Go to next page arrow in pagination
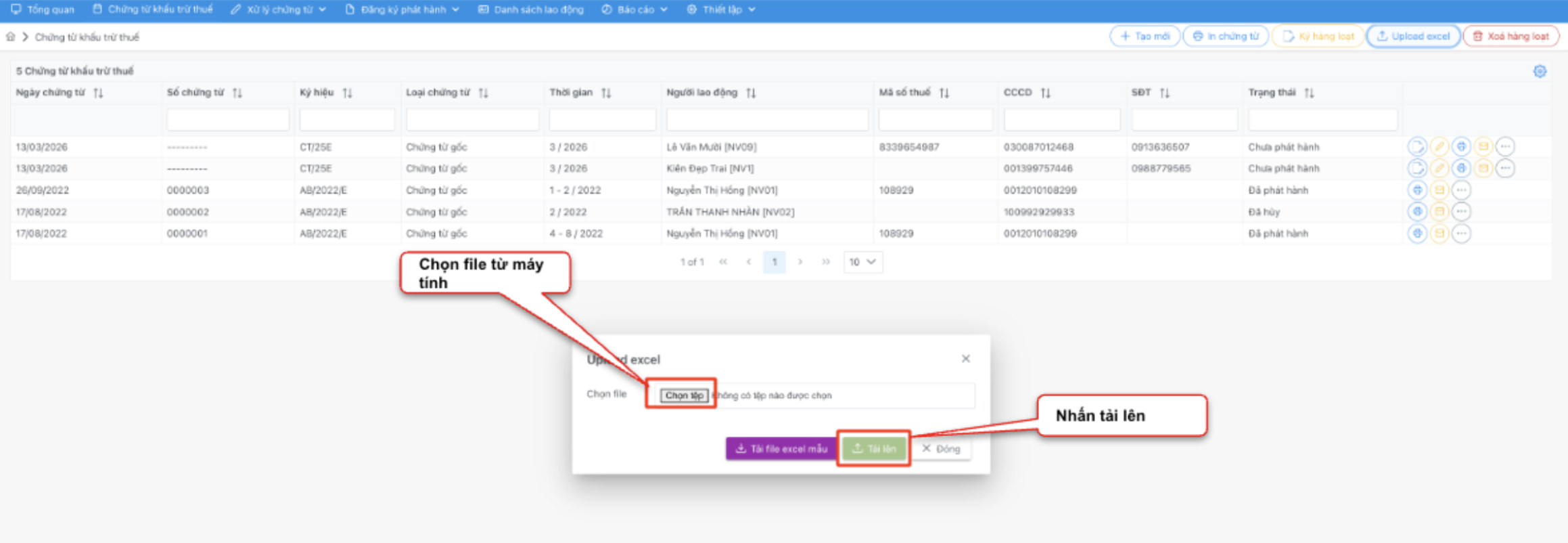 800,262
